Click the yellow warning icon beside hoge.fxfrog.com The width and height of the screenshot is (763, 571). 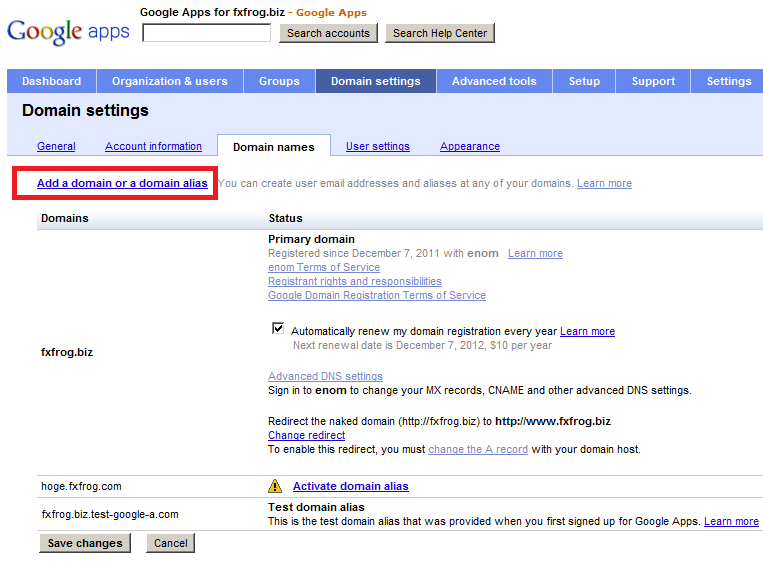pyautogui.click(x=276, y=486)
